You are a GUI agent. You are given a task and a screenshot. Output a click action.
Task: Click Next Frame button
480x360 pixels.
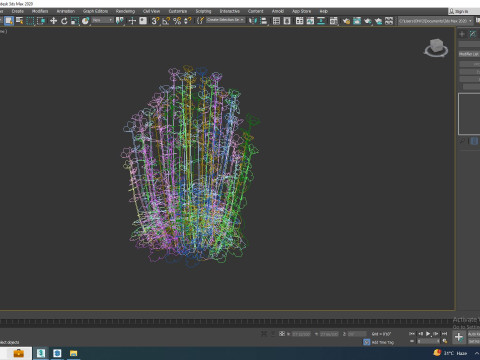pyautogui.click(x=436, y=333)
